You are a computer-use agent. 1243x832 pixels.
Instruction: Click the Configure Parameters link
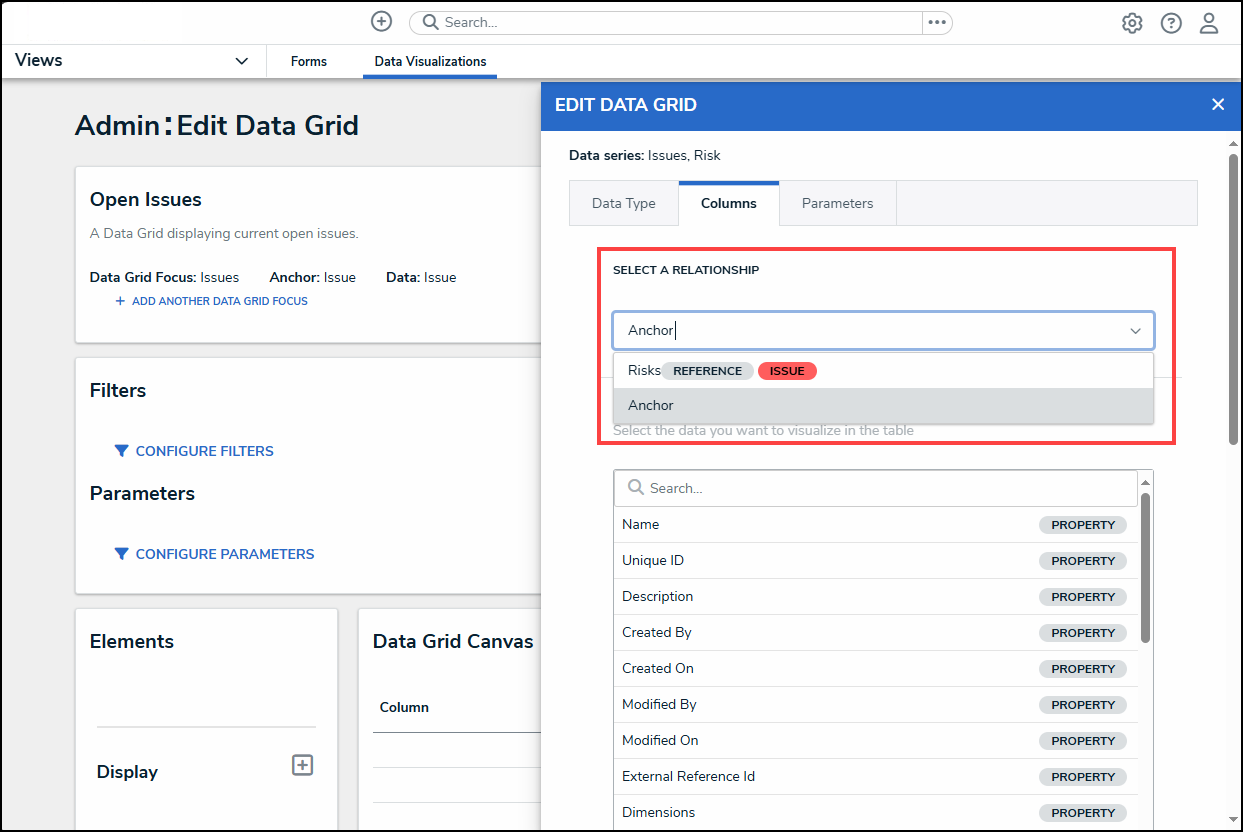pyautogui.click(x=224, y=554)
